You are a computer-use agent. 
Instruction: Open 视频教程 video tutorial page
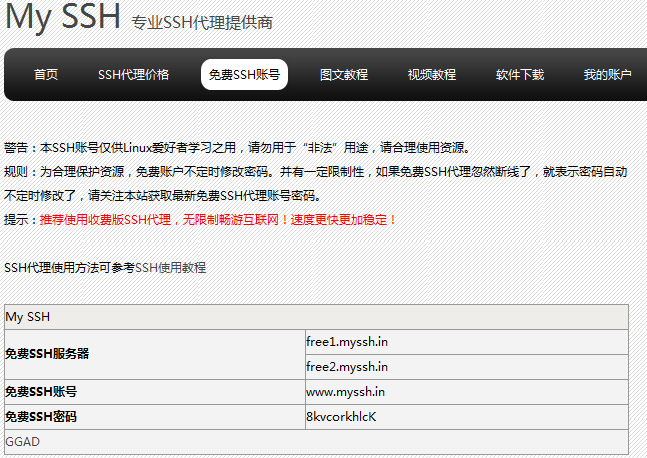pyautogui.click(x=432, y=75)
